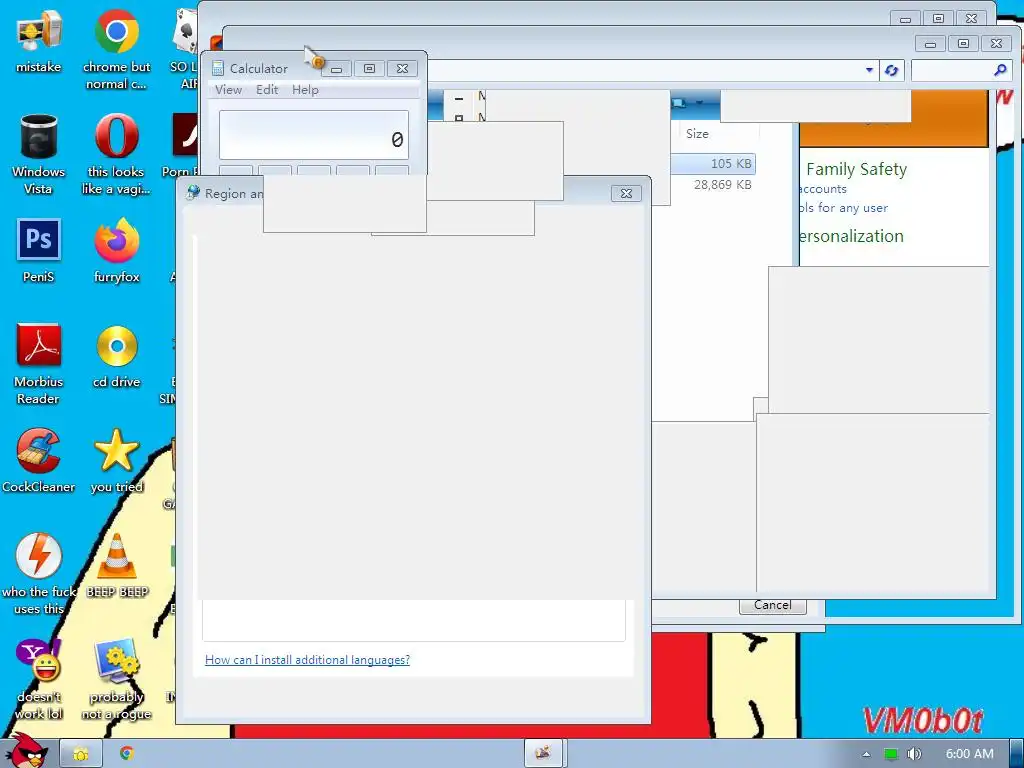Screen dimensions: 1024x768
Task: Click the 'accounts' link under Family Safety
Action: pos(823,189)
